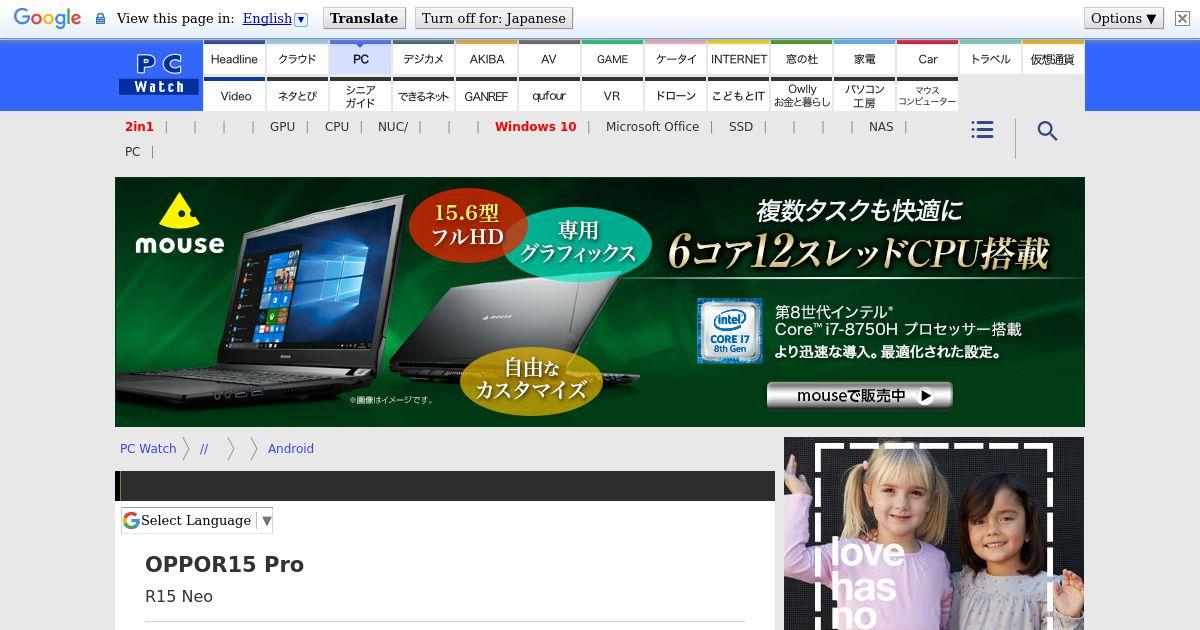
Task: Click the Google logo in translate bar
Action: (x=47, y=18)
